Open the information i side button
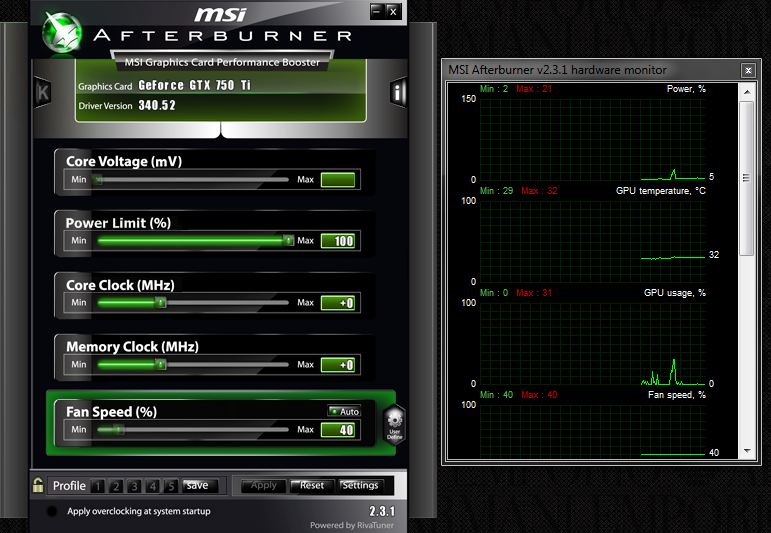771x533 pixels. 398,92
